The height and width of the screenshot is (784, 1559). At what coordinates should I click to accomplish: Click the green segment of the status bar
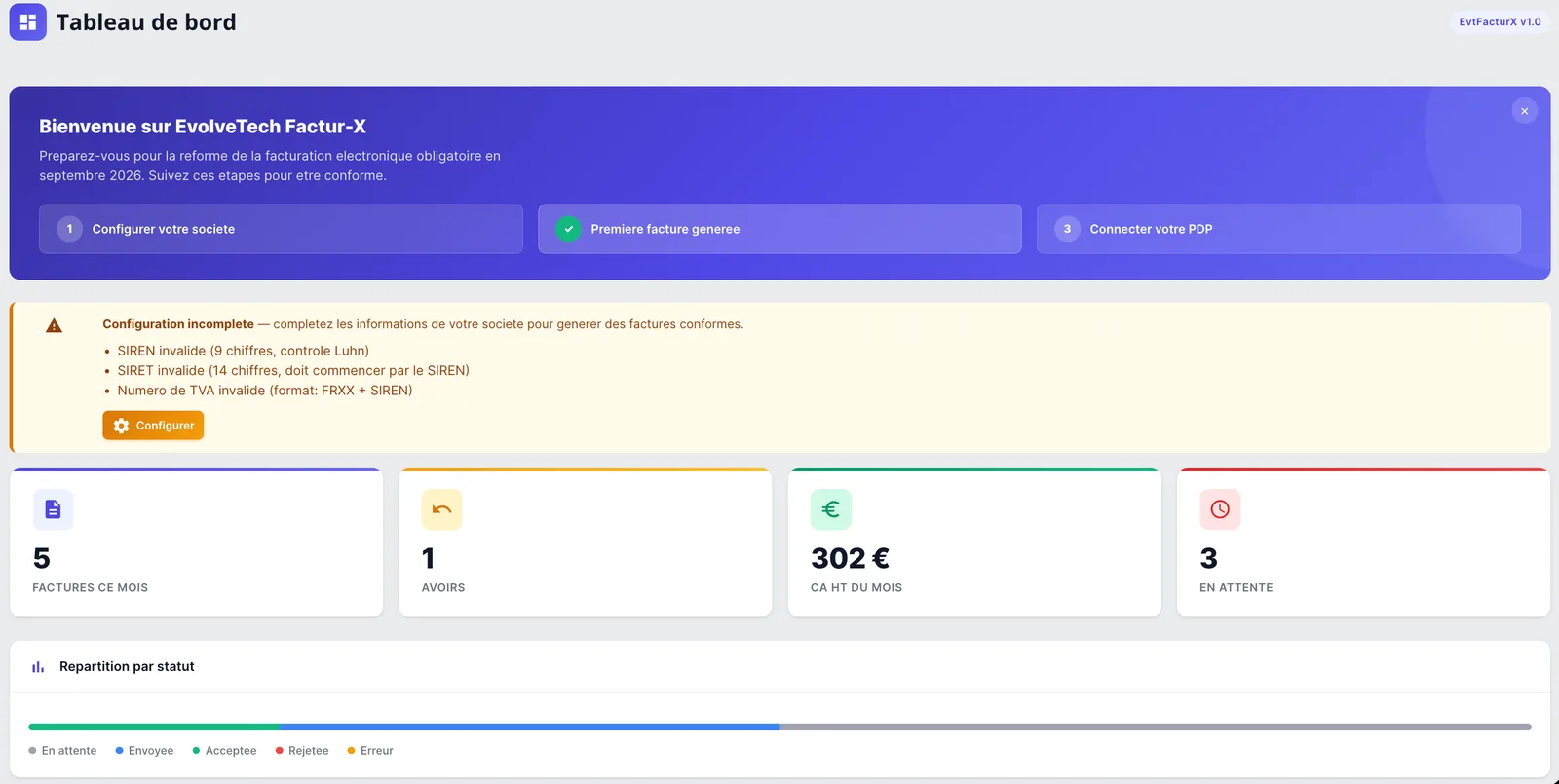[x=154, y=727]
